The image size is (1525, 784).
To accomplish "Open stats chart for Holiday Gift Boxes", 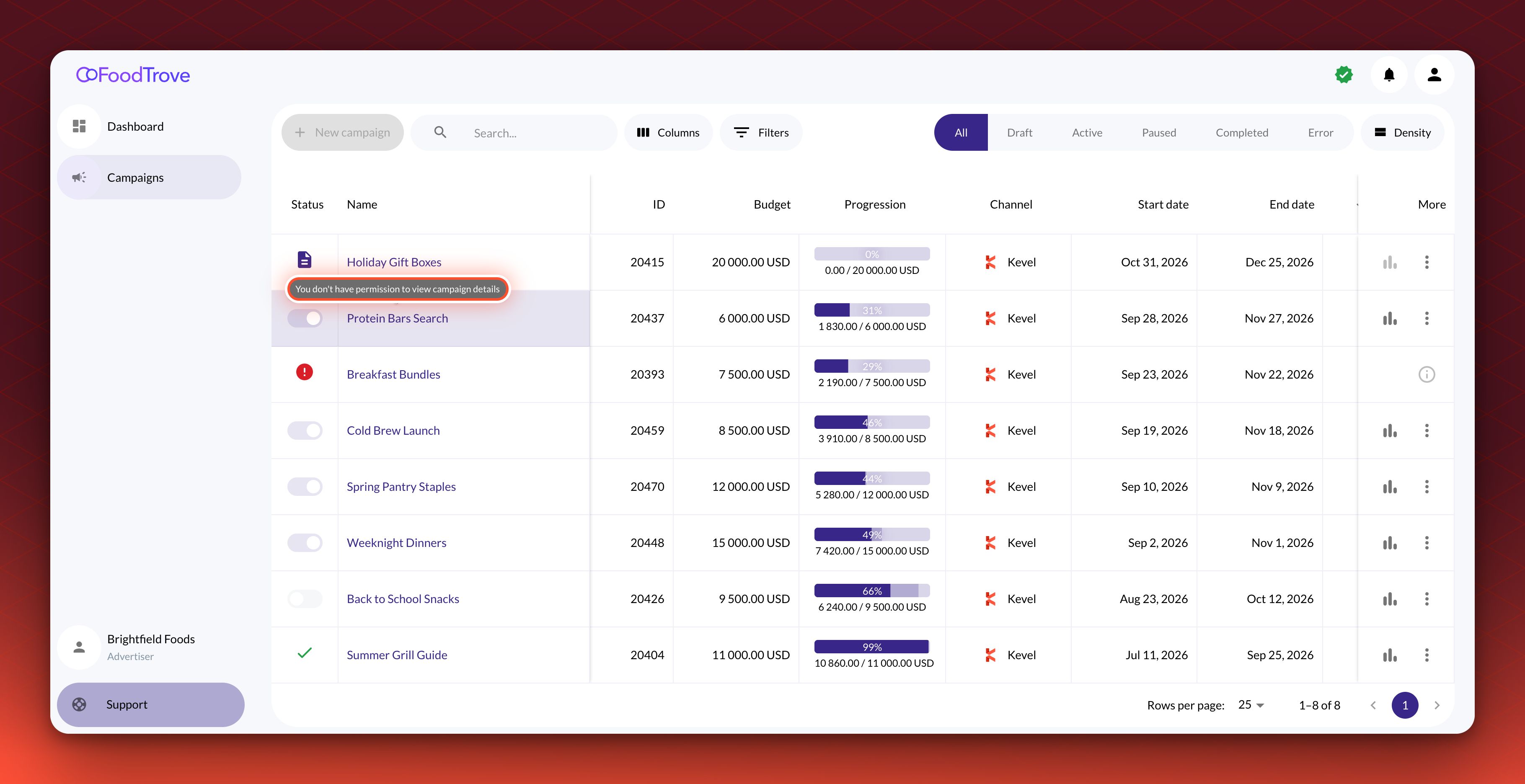I will pos(1389,262).
